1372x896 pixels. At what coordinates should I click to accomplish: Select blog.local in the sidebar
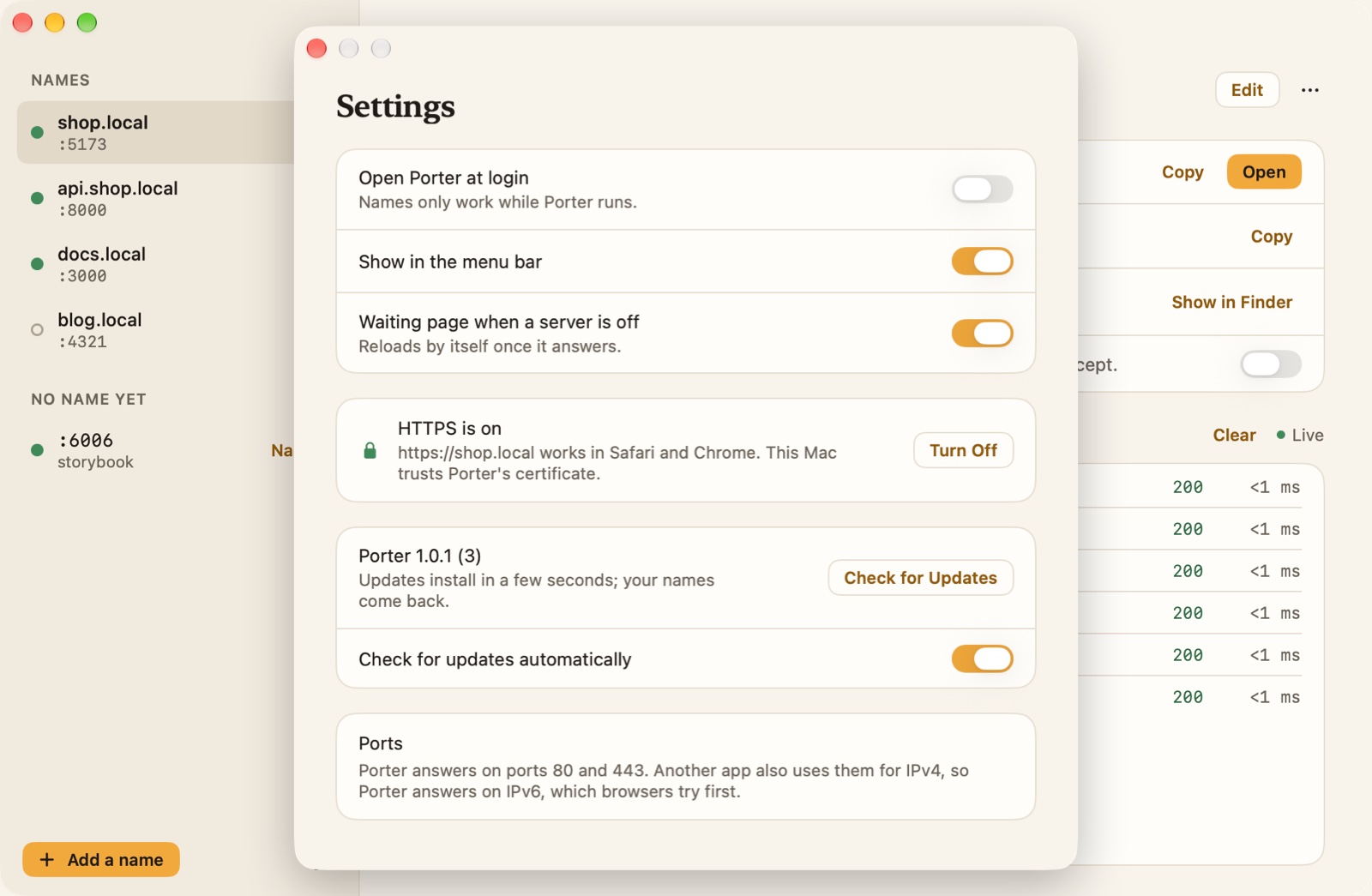[156, 329]
